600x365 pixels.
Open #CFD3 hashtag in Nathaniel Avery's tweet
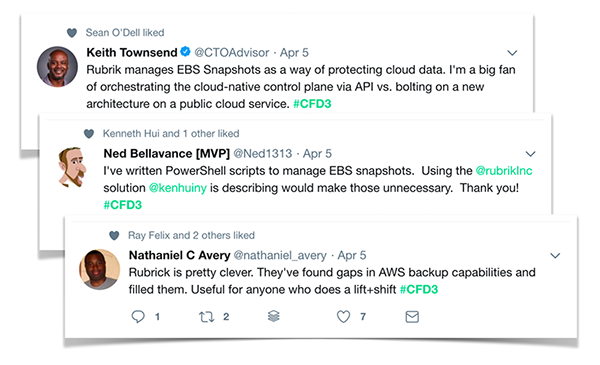pos(419,289)
